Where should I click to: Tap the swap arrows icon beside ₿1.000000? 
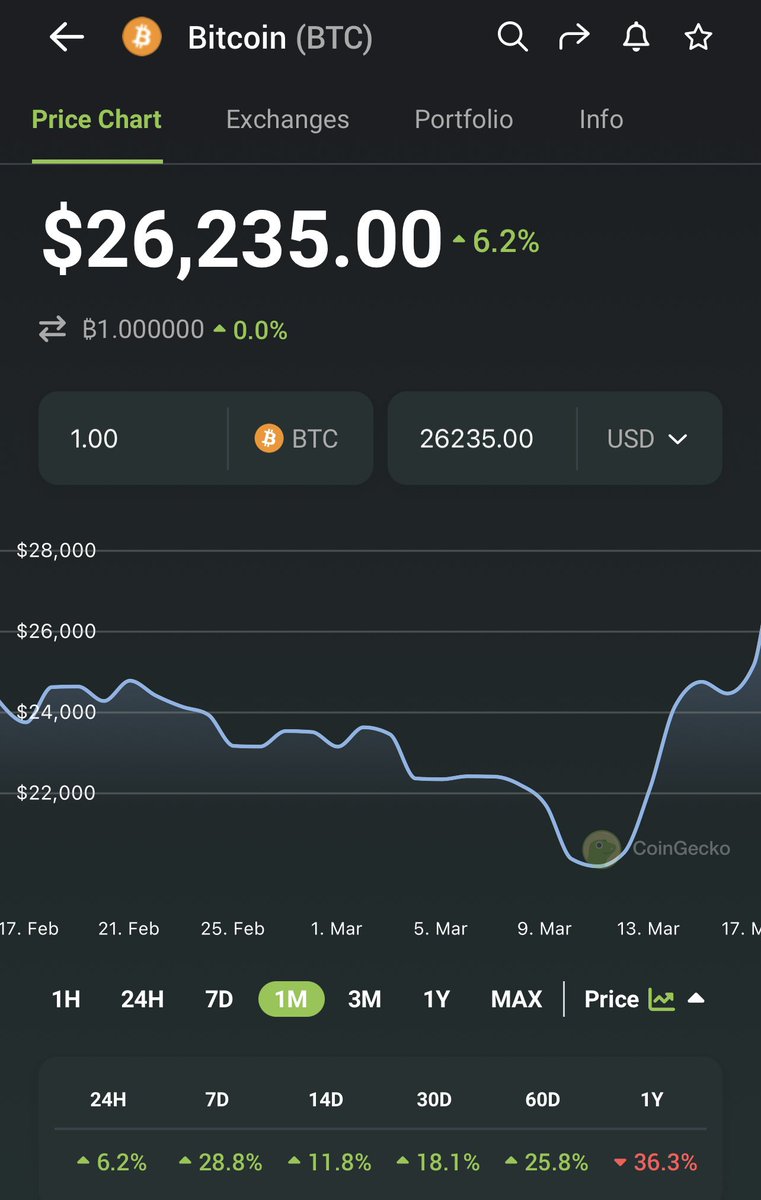(52, 329)
